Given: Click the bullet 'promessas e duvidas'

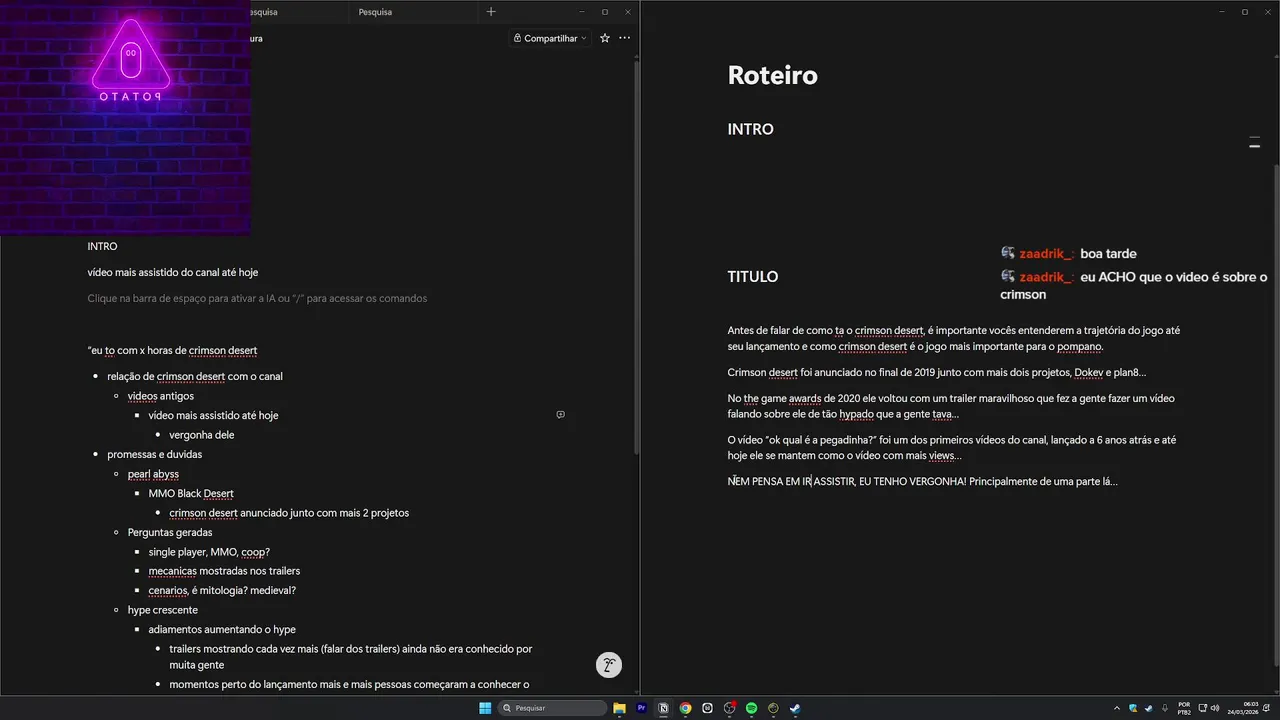Looking at the screenshot, I should [x=154, y=454].
